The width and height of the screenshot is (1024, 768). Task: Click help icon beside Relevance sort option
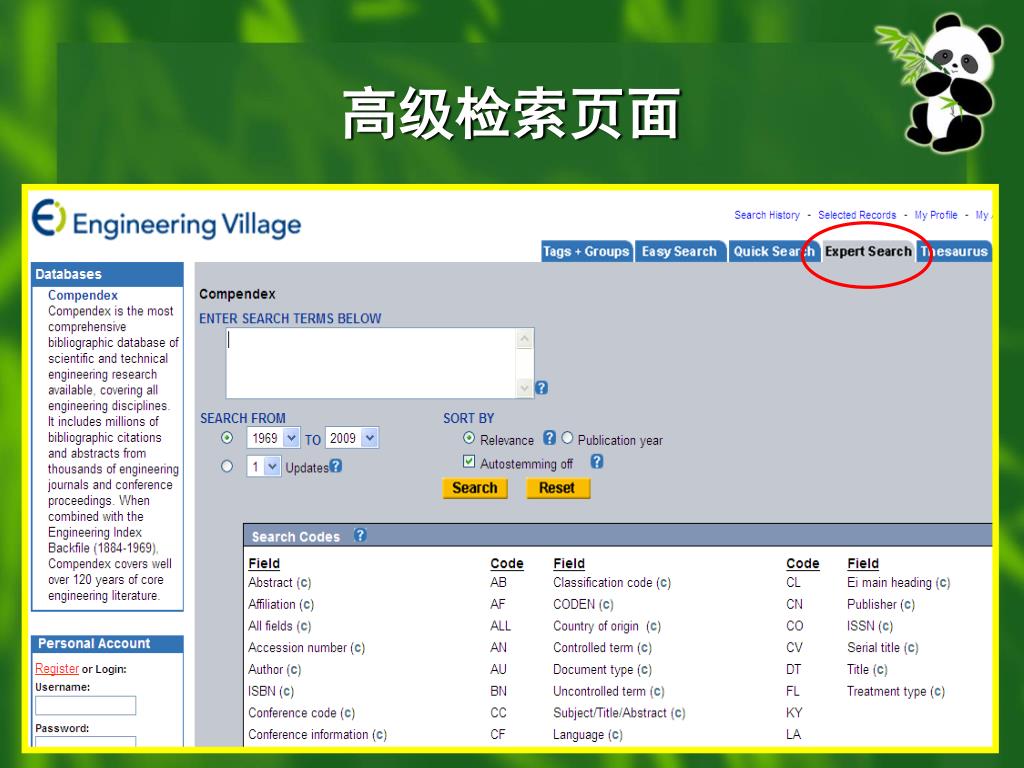pyautogui.click(x=550, y=438)
